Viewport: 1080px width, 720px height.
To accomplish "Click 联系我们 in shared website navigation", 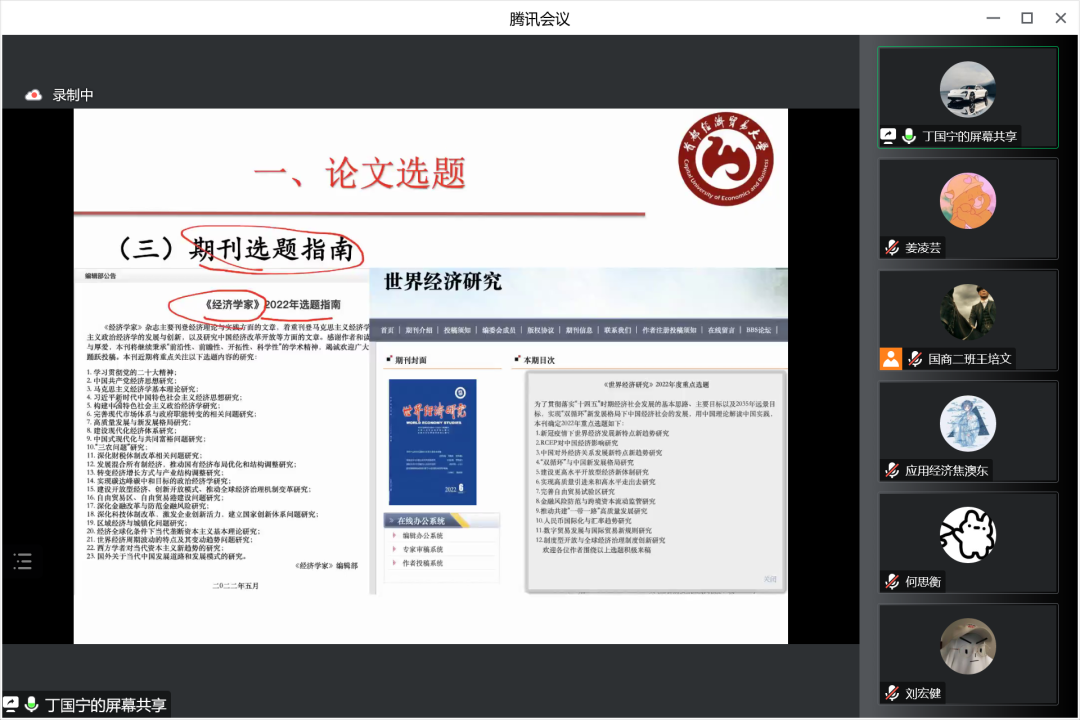I will 617,330.
